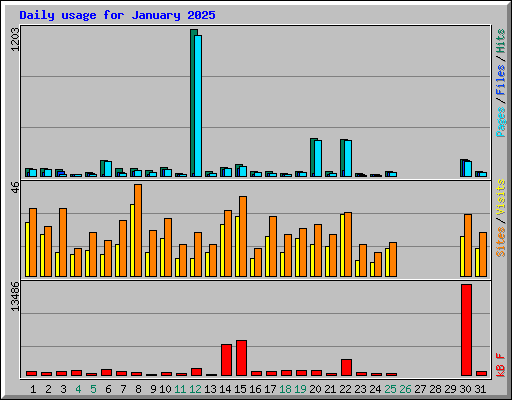Click day label 8 on the axis
The image size is (512, 400).
[x=138, y=389]
